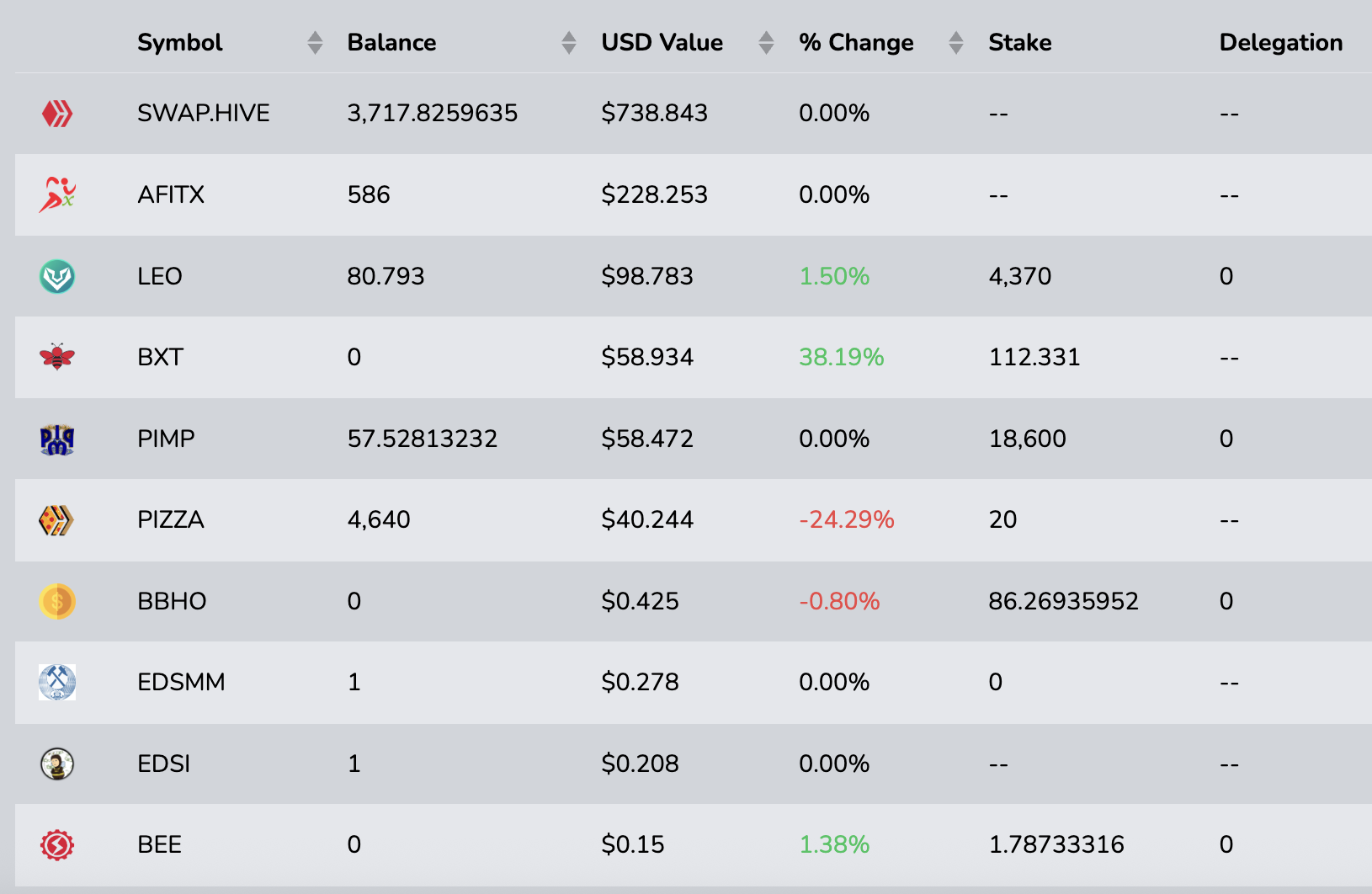Screen dimensions: 1372x894
Task: Select the LEO lion logo icon
Action: tap(57, 276)
